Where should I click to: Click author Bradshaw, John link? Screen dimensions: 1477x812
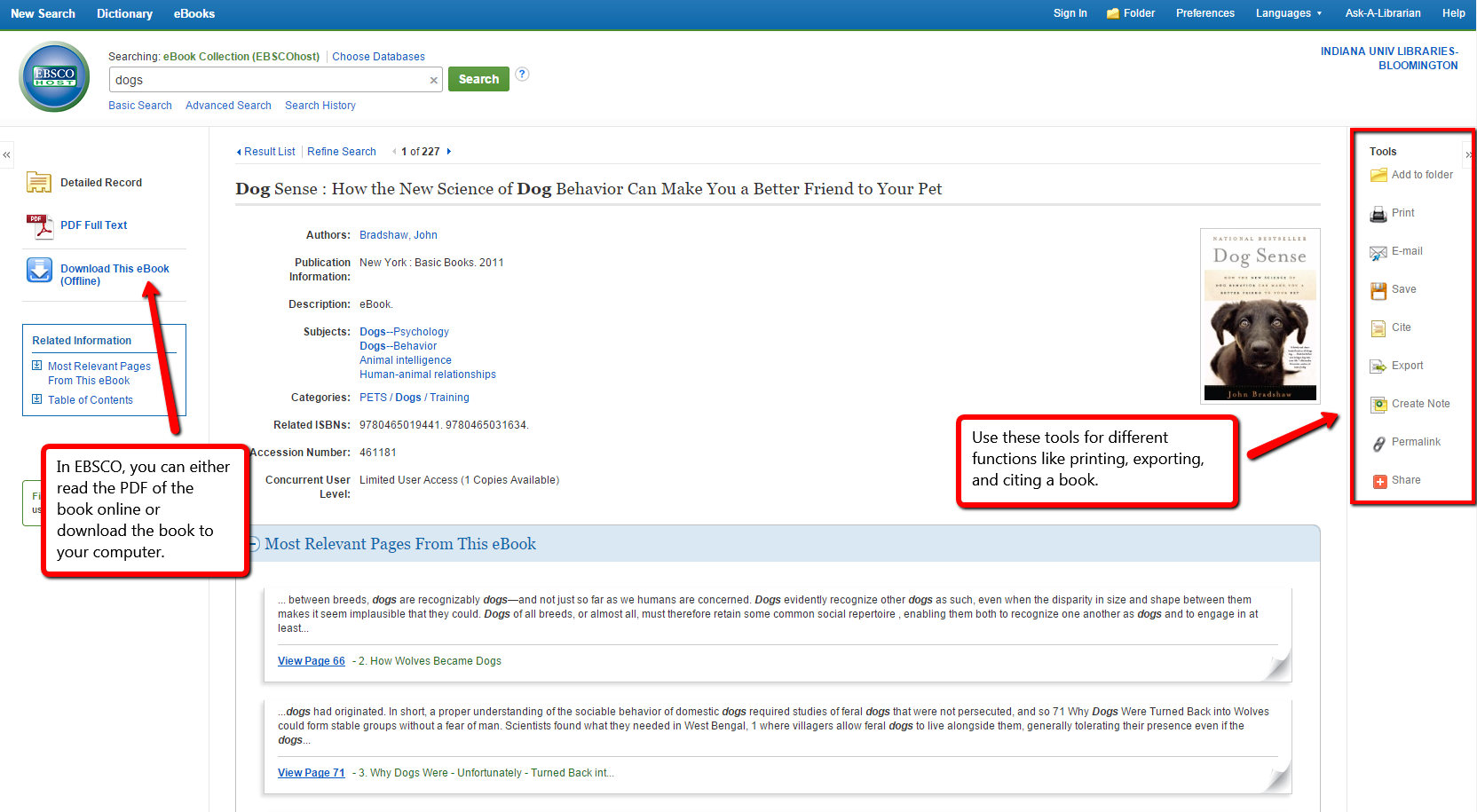pos(399,235)
